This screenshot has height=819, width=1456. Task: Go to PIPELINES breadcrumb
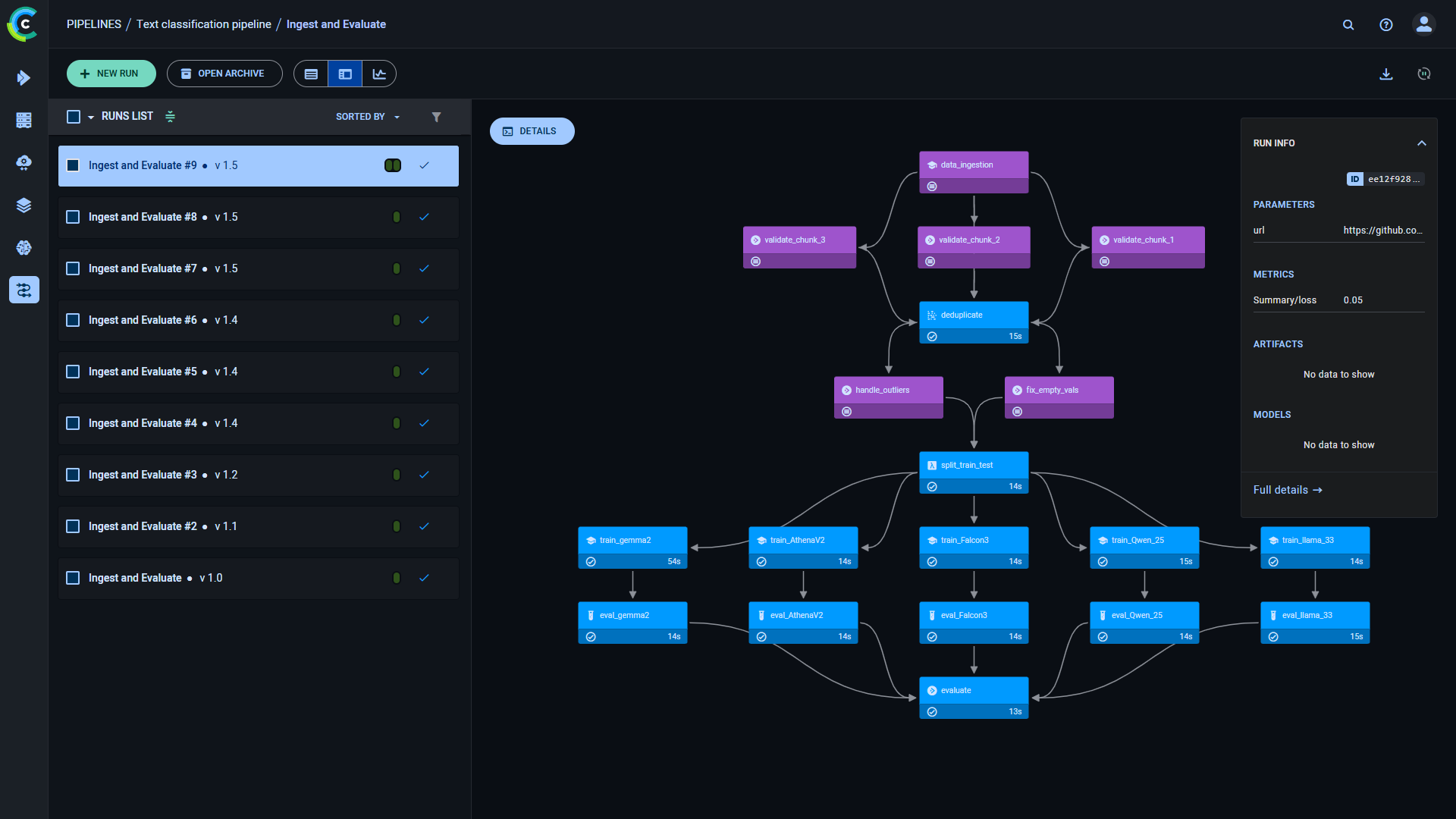(94, 24)
